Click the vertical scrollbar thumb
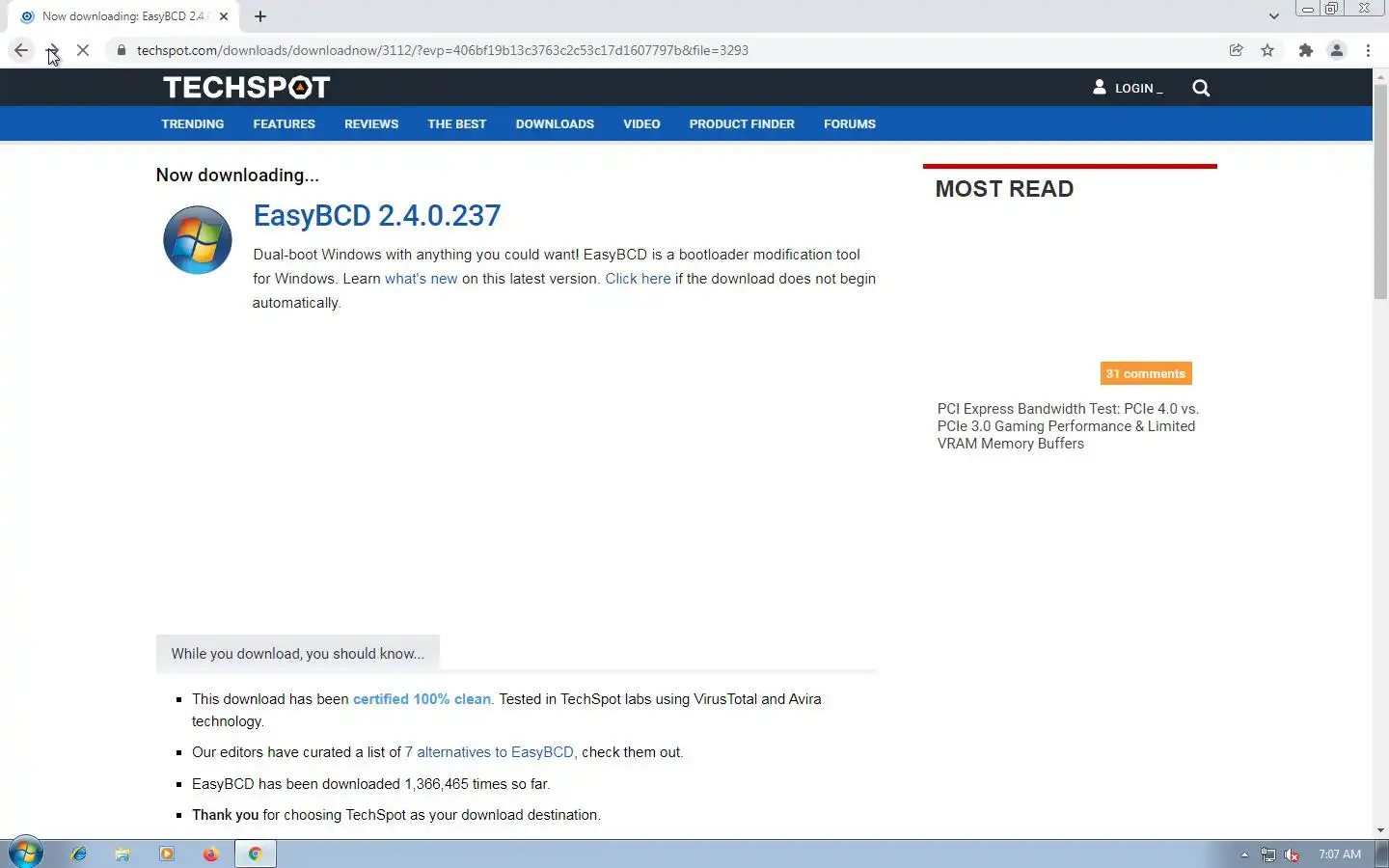The image size is (1389, 868). tap(1380, 193)
